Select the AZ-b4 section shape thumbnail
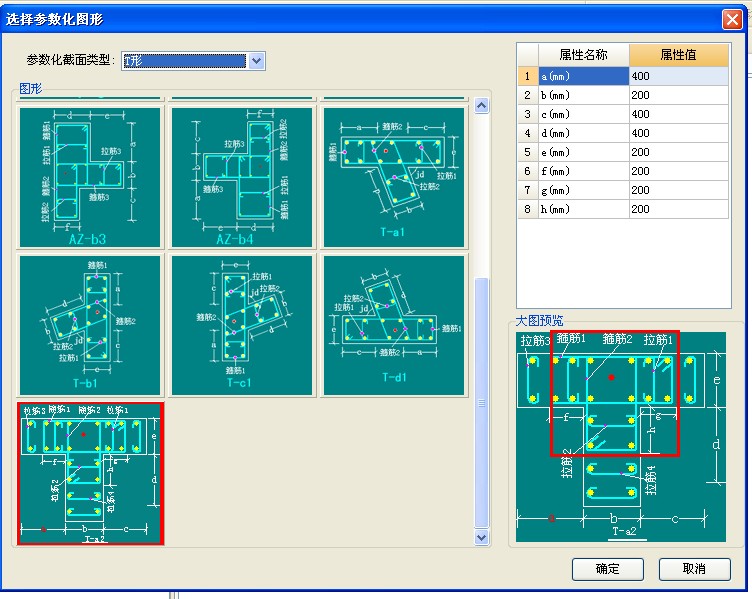The height and width of the screenshot is (599, 752). 242,177
